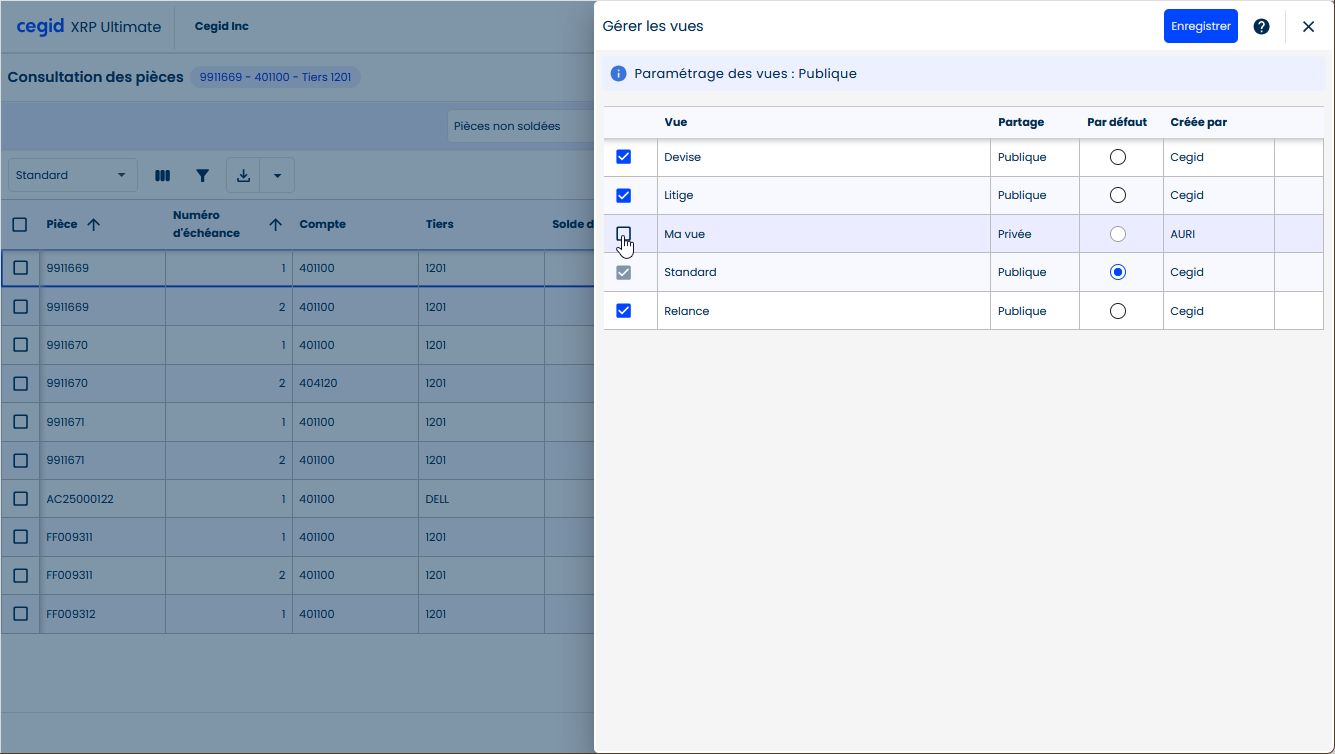The height and width of the screenshot is (754, 1335).
Task: Click the Partage column header
Action: click(1020, 122)
